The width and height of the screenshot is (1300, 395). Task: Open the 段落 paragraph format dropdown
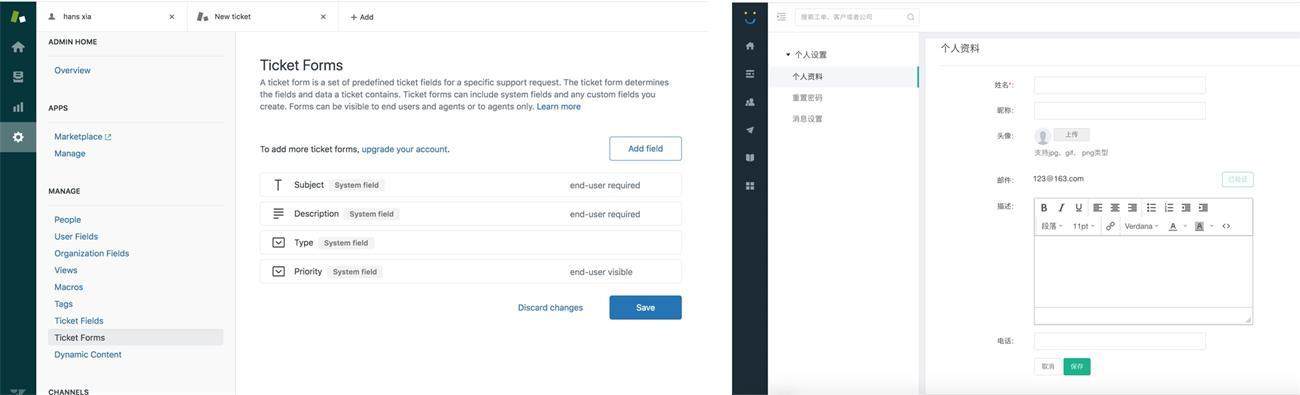click(1052, 226)
